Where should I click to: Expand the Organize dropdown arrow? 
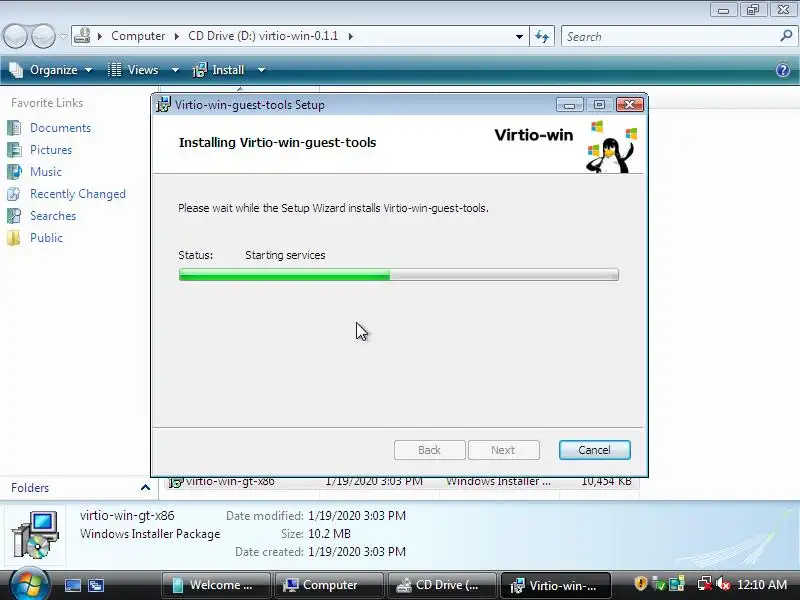[x=88, y=70]
